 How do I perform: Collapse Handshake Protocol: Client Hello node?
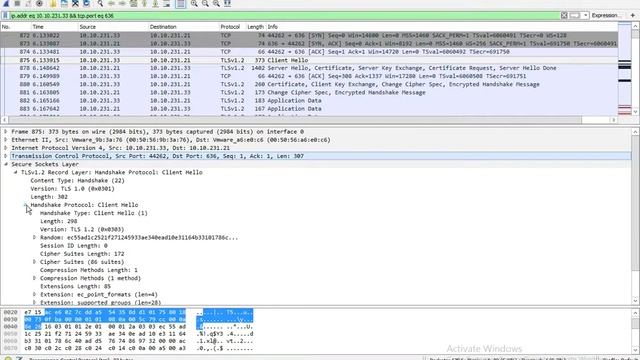tap(25, 205)
